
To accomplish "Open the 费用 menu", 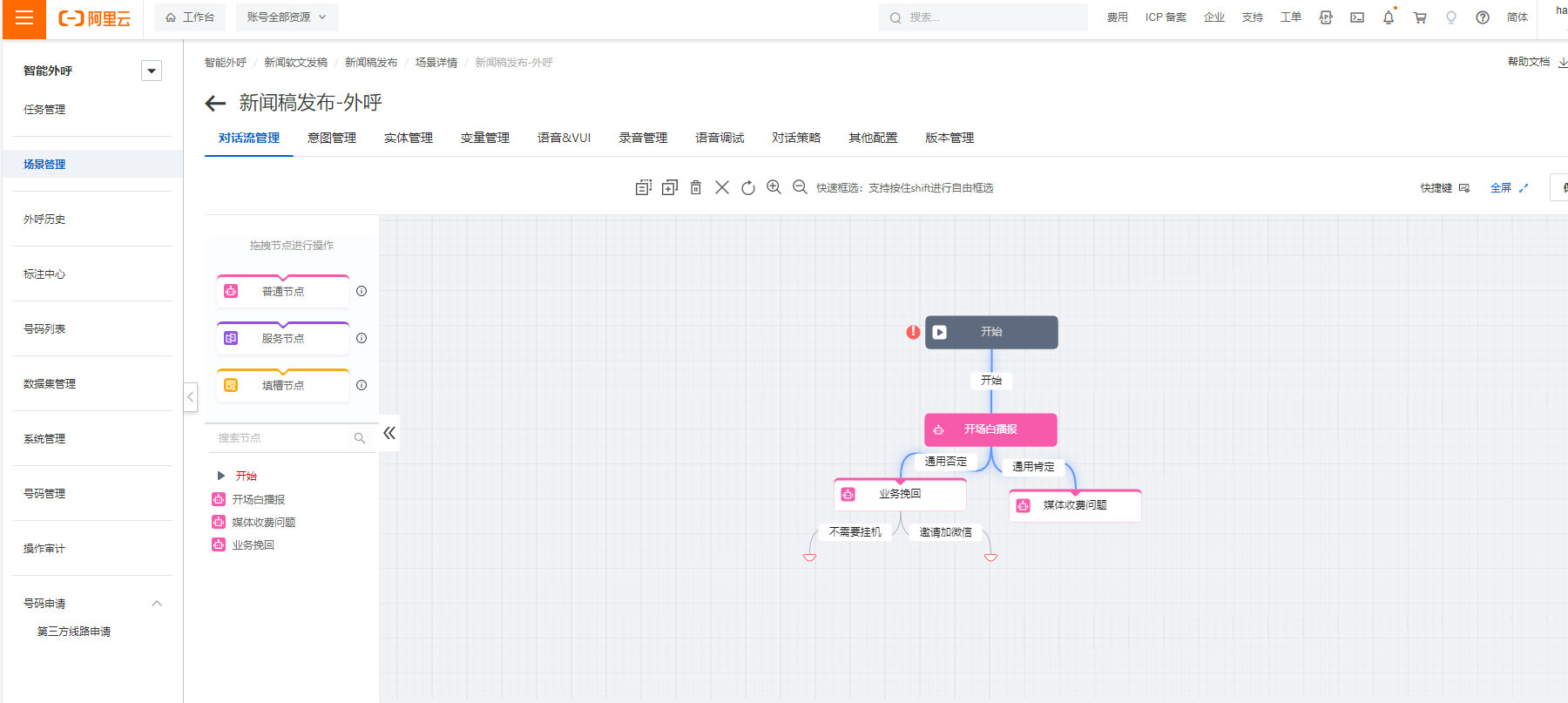I will [1118, 17].
